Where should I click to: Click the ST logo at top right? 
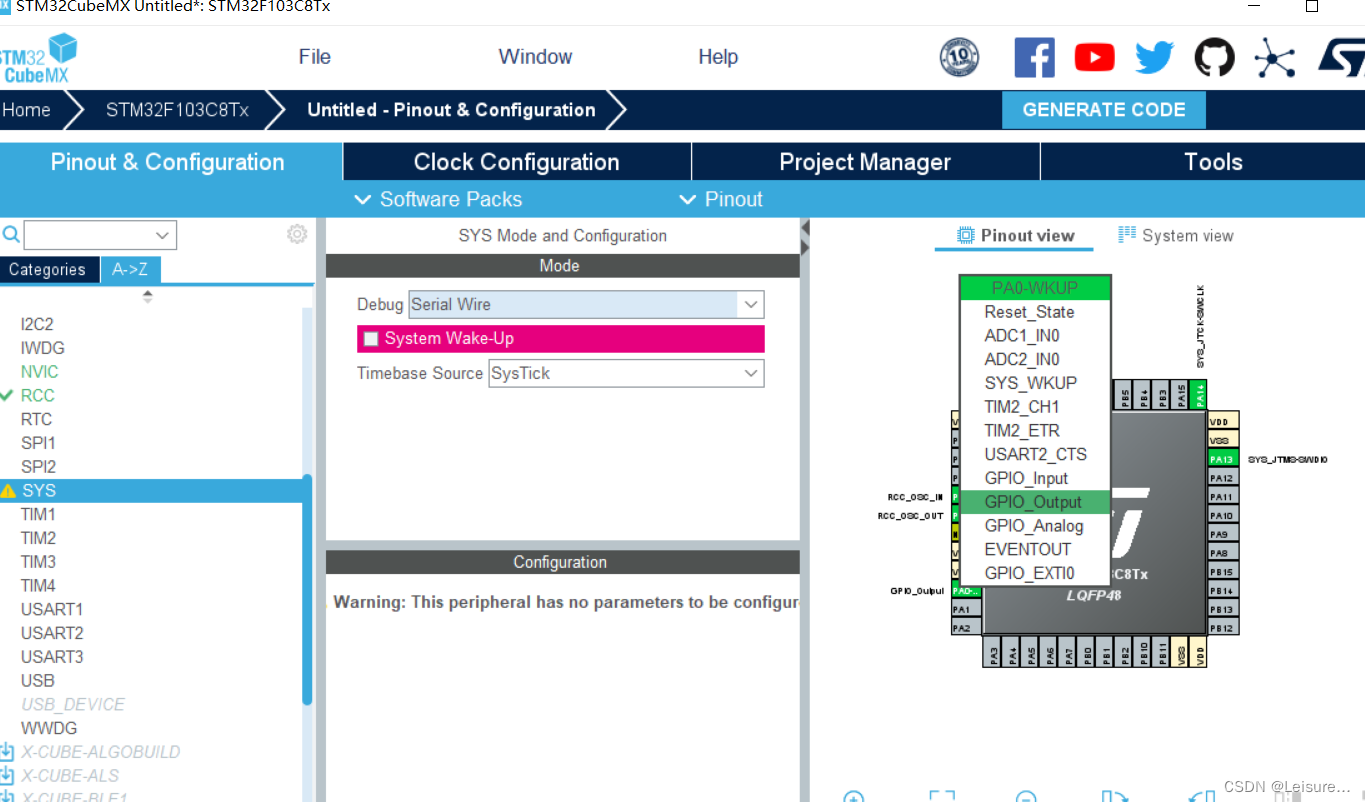pos(1340,57)
